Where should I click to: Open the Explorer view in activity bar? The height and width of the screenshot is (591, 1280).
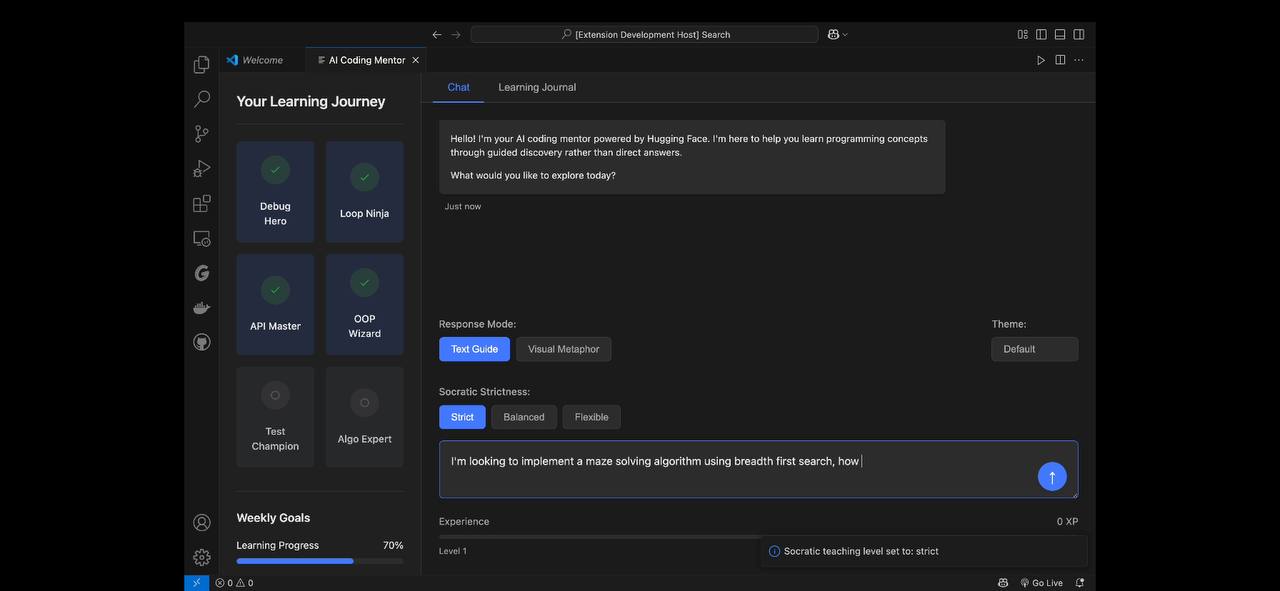point(202,64)
